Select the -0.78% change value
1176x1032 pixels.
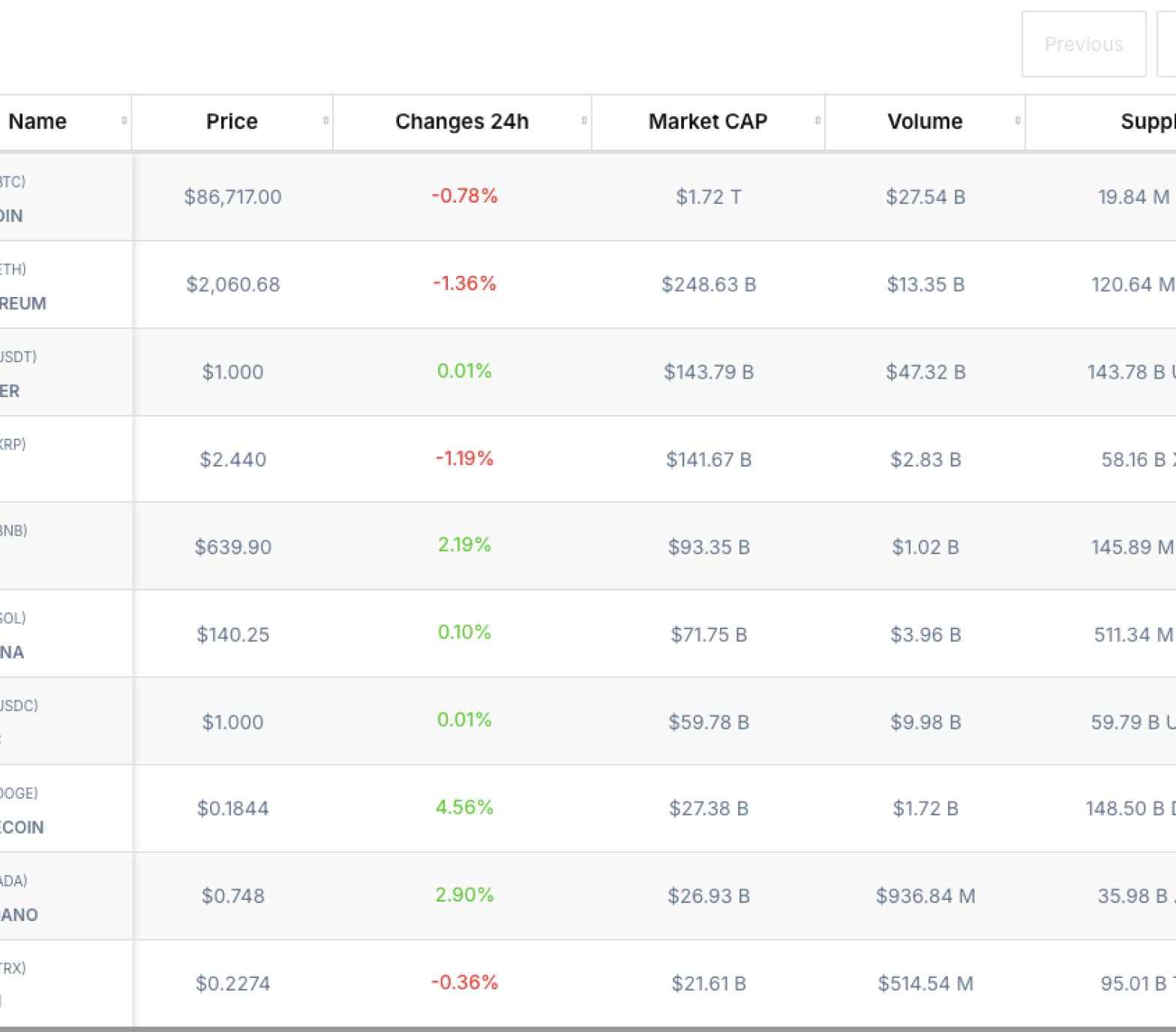point(464,196)
